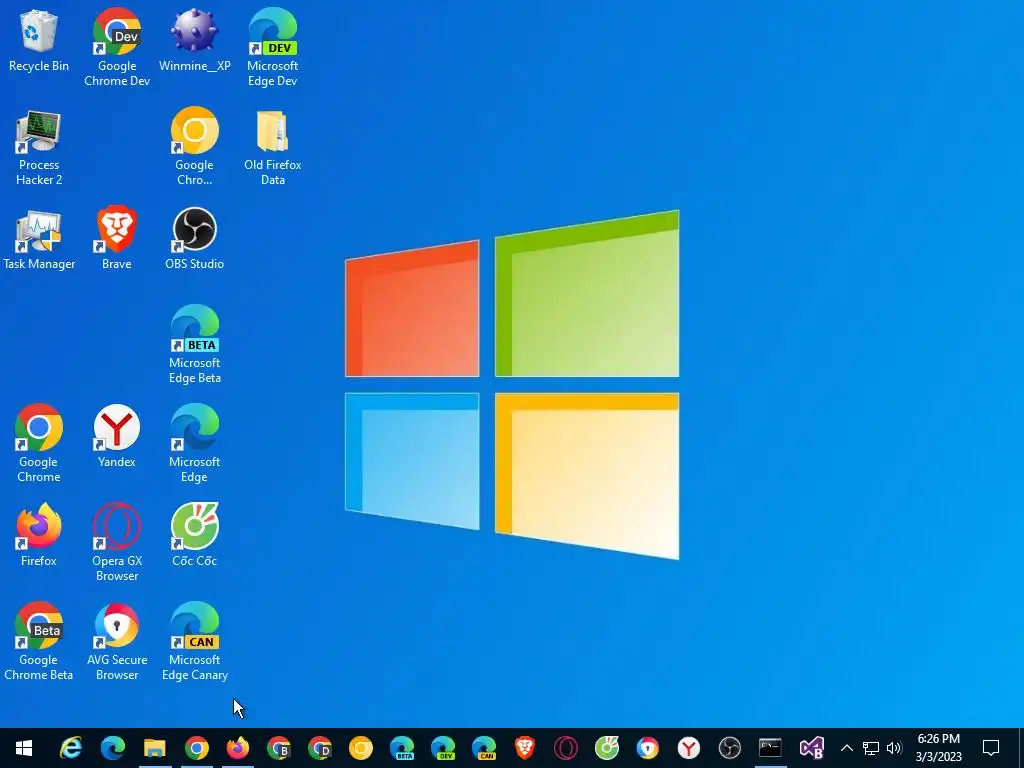Select the Task Manager desktop shortcut
The image size is (1024, 768).
pyautogui.click(x=39, y=239)
